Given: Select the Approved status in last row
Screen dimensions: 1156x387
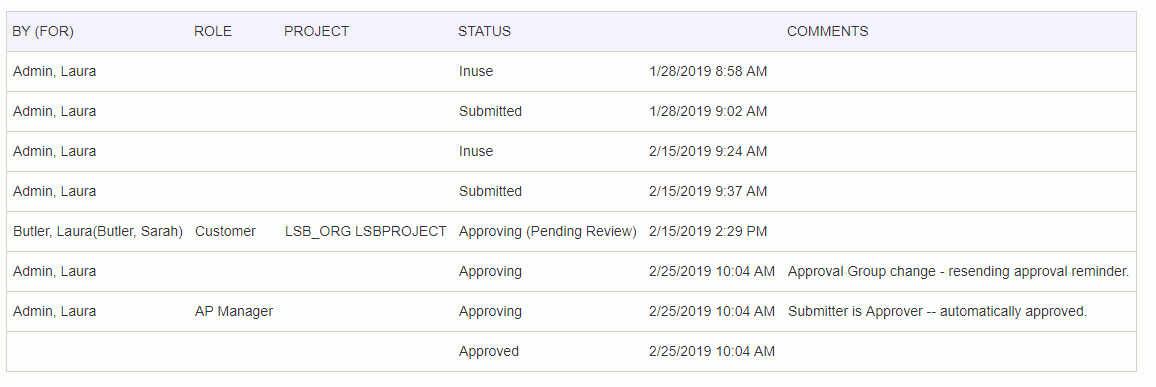Looking at the screenshot, I should coord(489,352).
